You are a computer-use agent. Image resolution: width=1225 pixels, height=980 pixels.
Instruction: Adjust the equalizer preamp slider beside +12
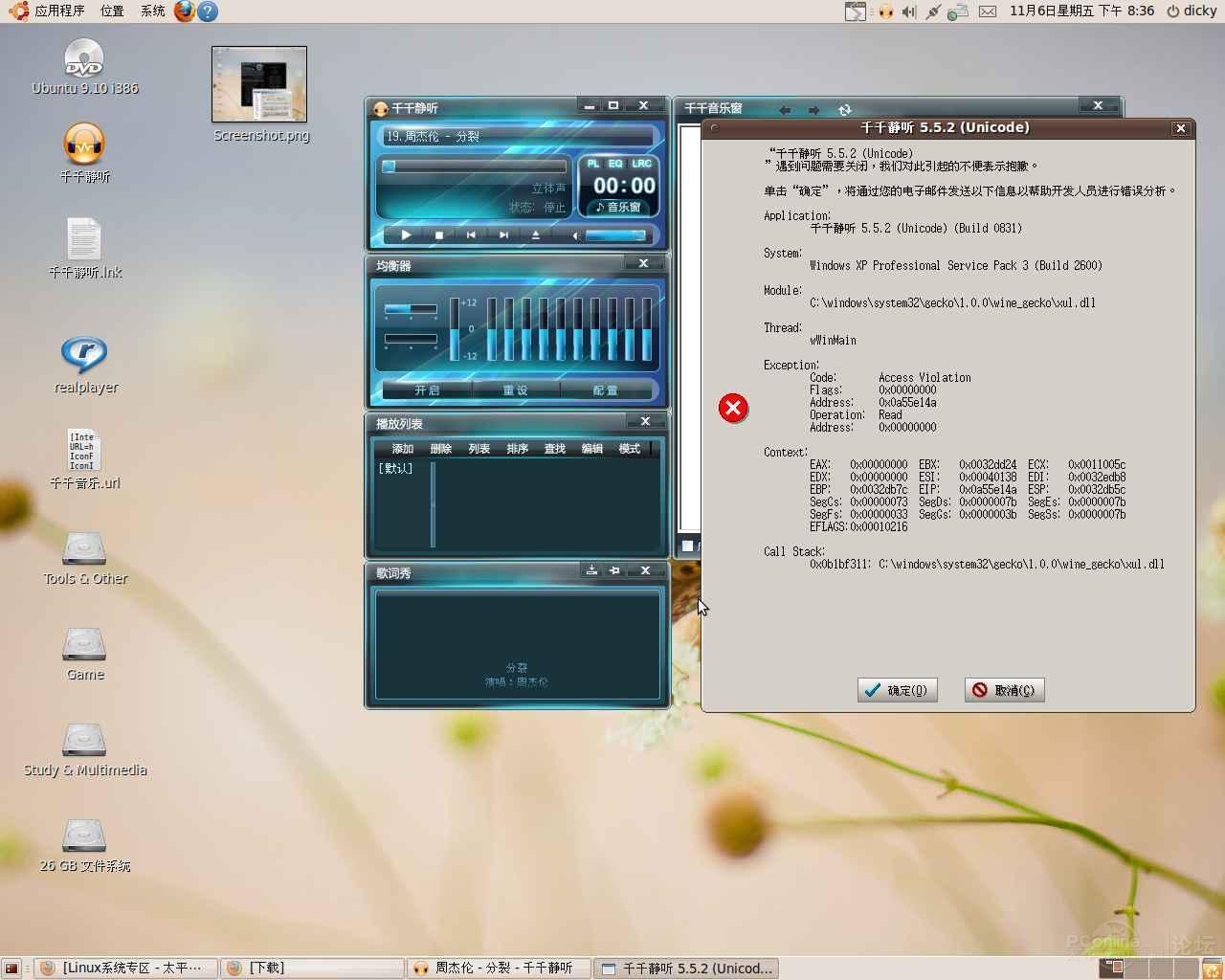(455, 329)
